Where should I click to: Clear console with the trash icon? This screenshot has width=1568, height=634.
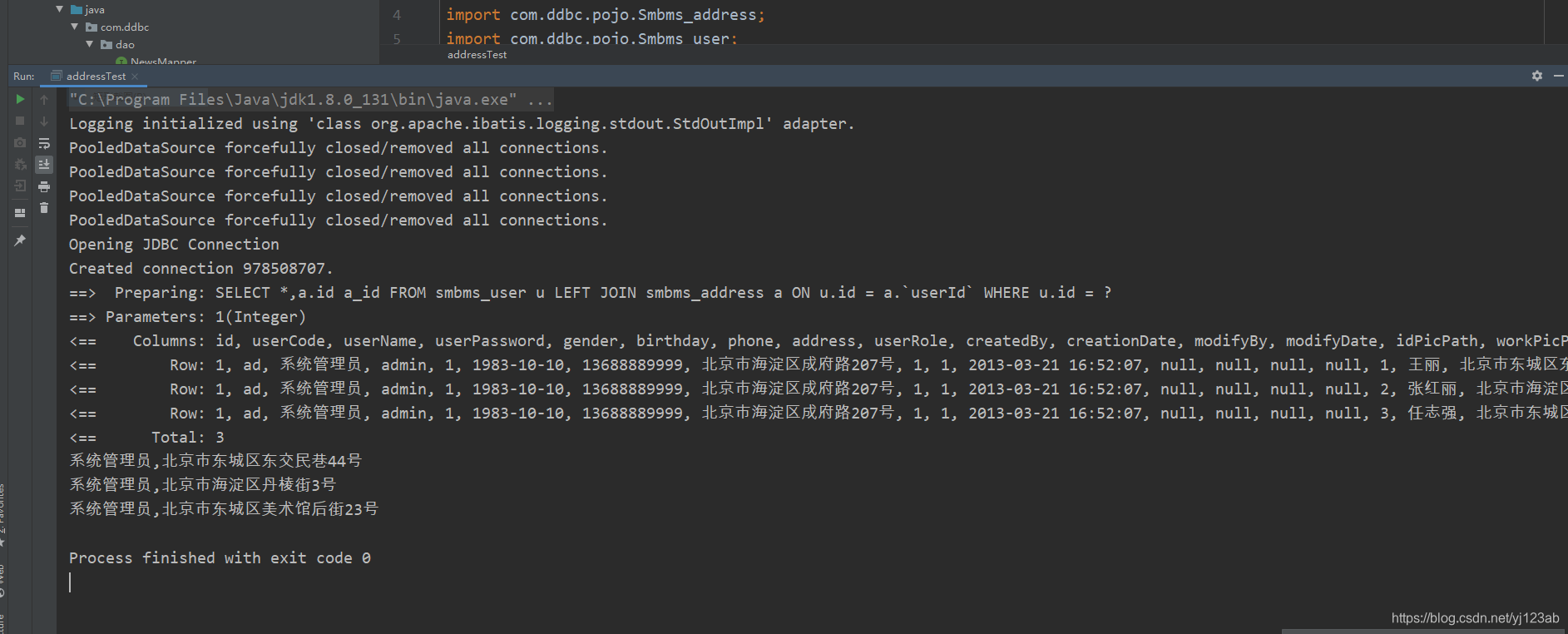pos(44,208)
